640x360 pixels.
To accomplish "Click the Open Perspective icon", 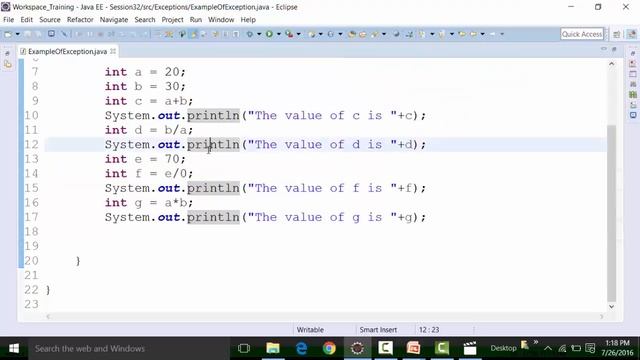I will point(616,34).
